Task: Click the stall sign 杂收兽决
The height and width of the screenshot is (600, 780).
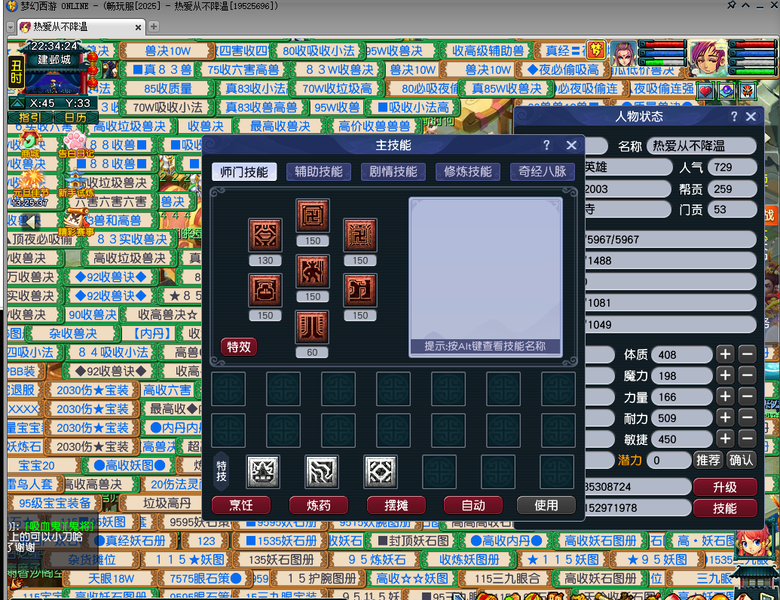Action: click(x=73, y=333)
